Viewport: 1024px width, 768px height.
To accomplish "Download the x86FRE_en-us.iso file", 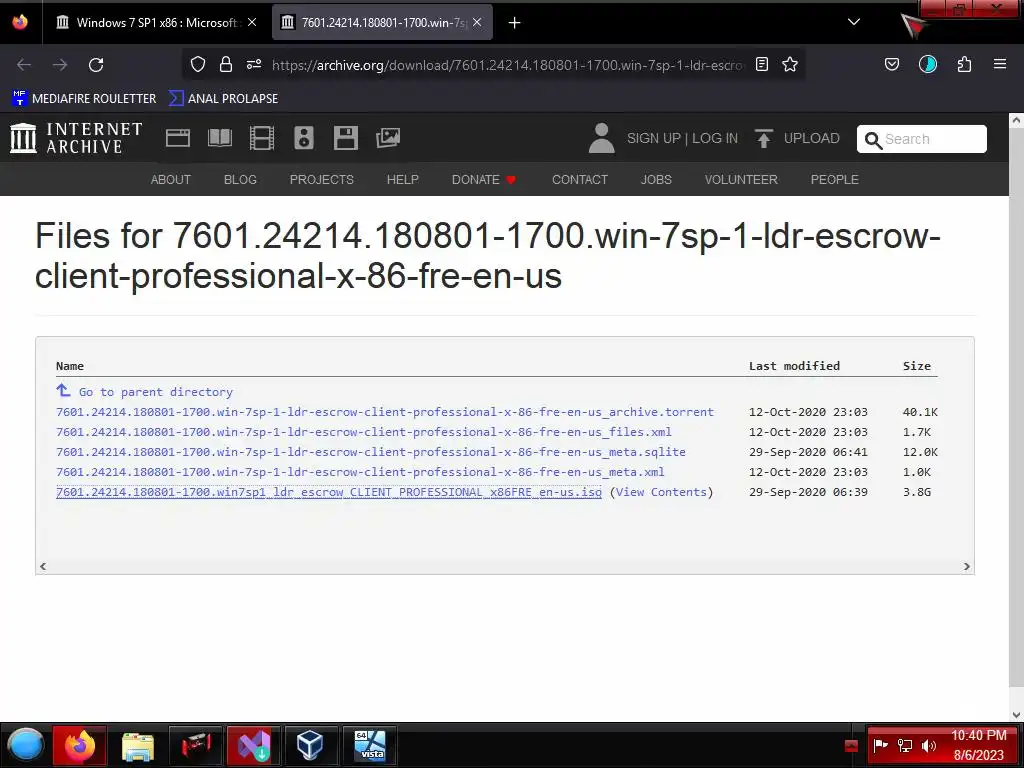I will point(329,492).
